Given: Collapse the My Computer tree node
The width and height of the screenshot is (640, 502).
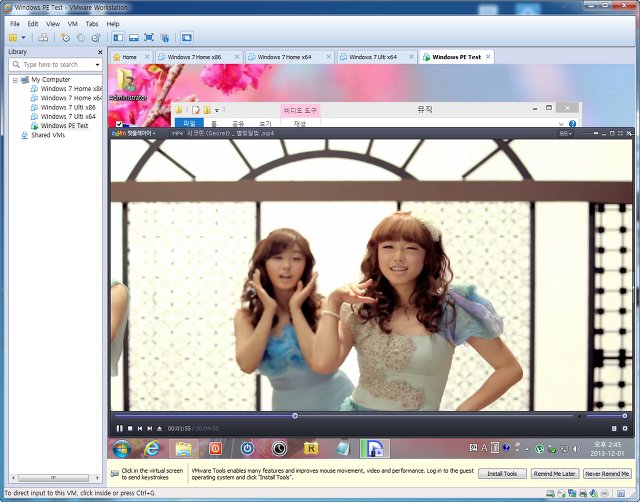Looking at the screenshot, I should [15, 80].
